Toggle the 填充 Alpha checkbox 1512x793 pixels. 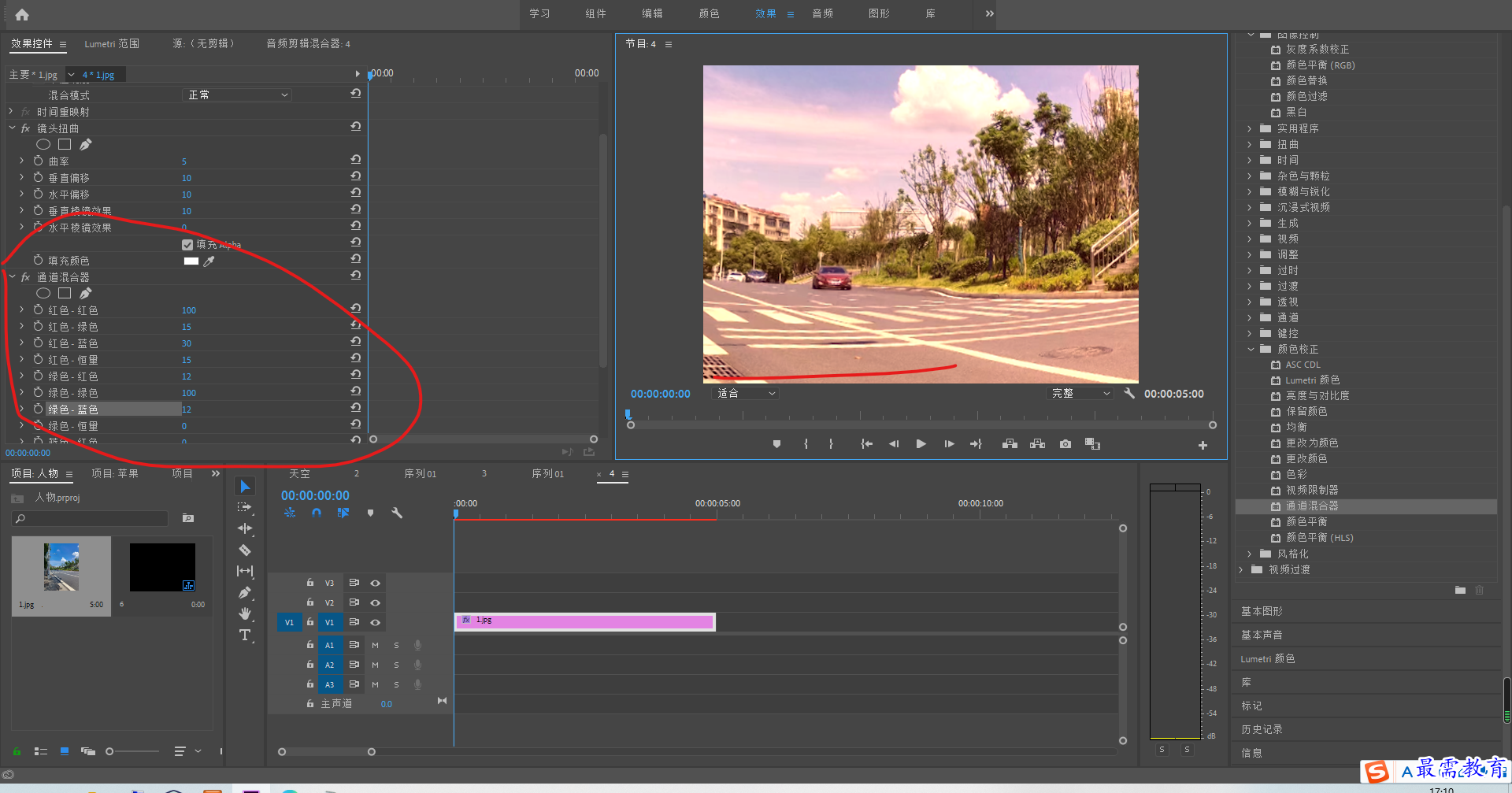pyautogui.click(x=187, y=245)
